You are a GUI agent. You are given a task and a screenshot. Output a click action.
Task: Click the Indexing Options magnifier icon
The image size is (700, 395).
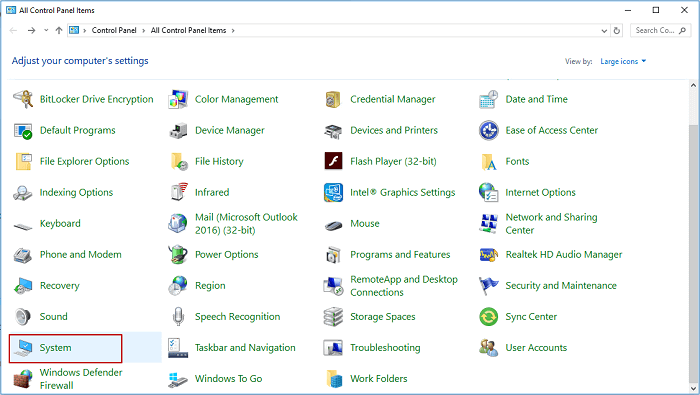[22, 192]
